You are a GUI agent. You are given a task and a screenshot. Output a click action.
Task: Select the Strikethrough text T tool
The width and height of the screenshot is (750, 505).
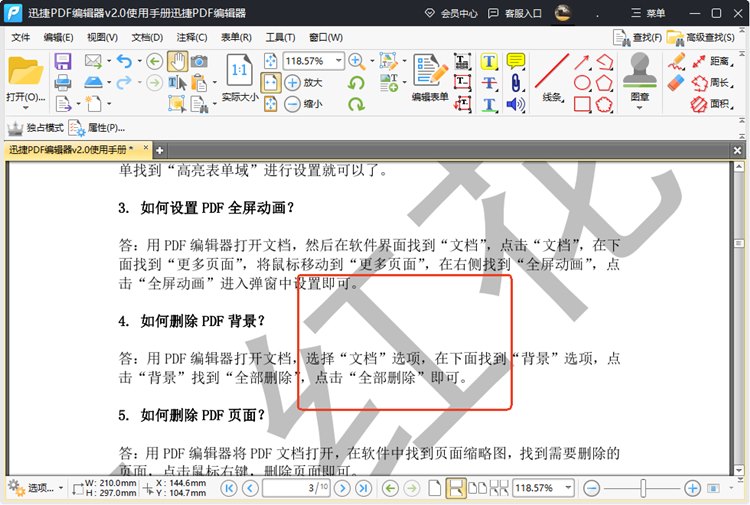click(488, 83)
